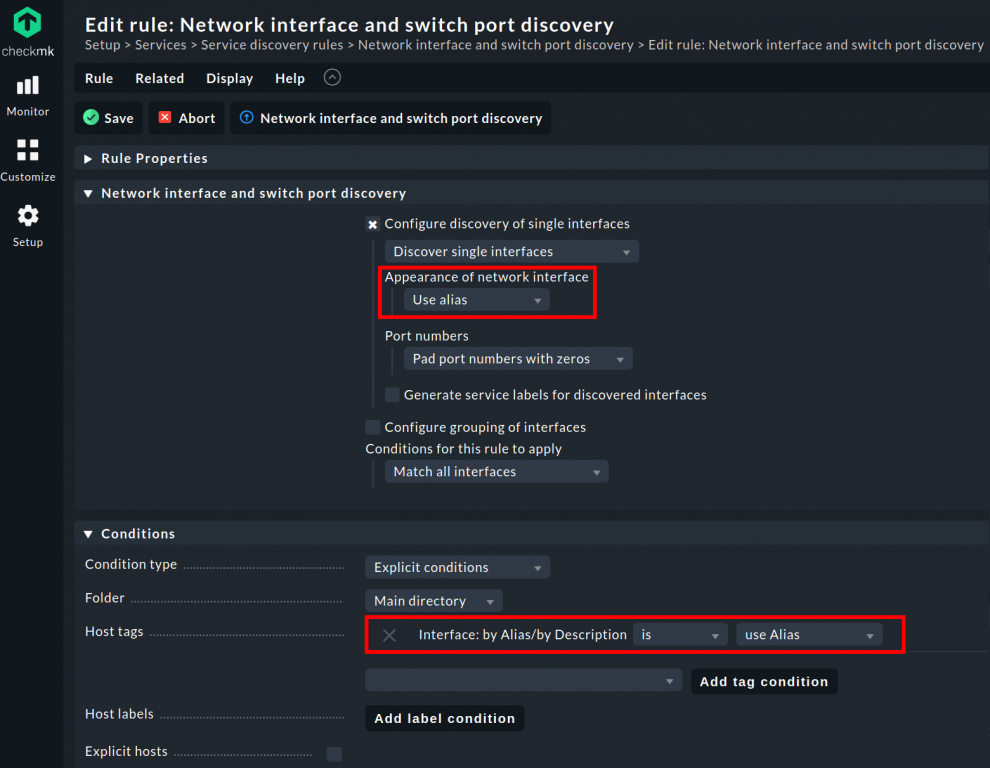Open the Match all interfaces dropdown
990x768 pixels.
(496, 471)
